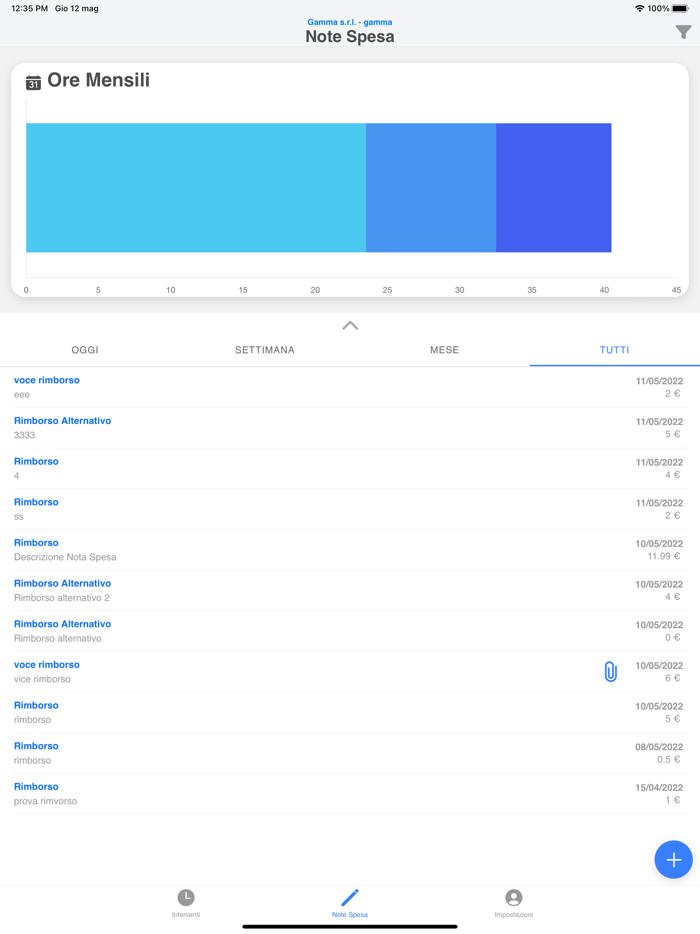Open Rimborso entry 'ss'
The width and height of the screenshot is (700, 934).
point(350,509)
